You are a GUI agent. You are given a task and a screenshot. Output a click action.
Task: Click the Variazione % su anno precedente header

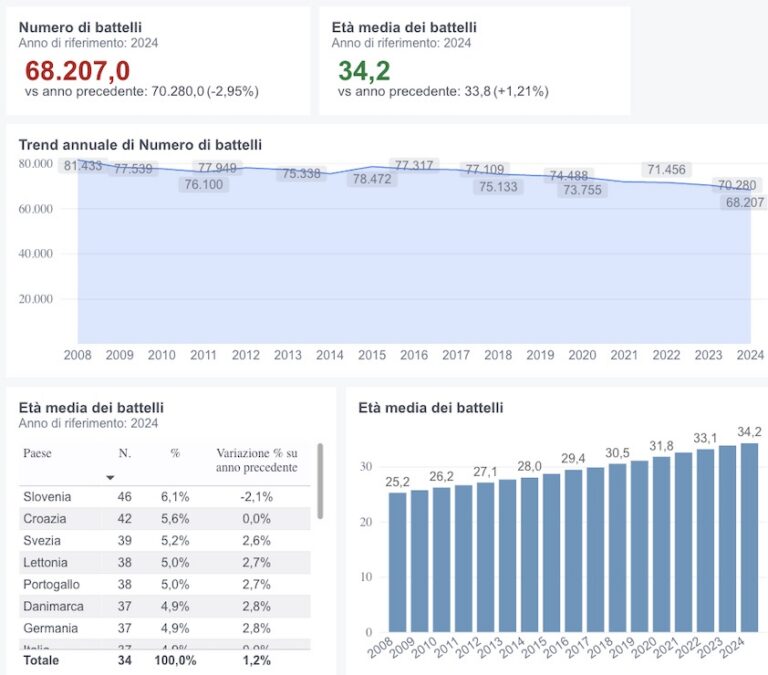coord(257,460)
